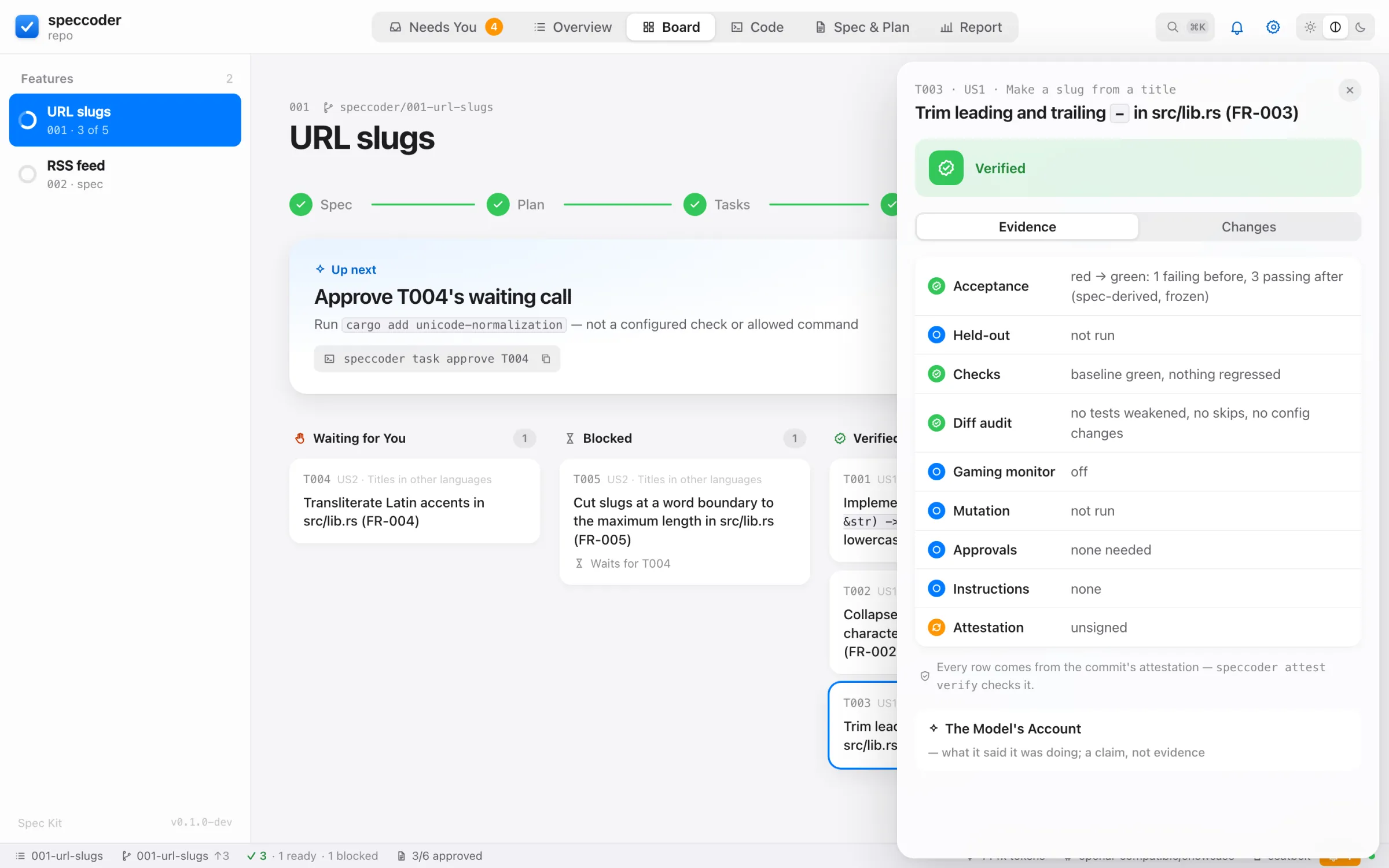Viewport: 1389px width, 868px height.
Task: Switch to light theme sun icon
Action: tap(1310, 27)
